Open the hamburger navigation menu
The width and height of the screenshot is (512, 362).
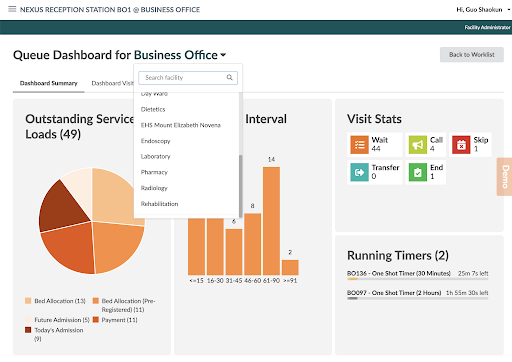pos(12,9)
